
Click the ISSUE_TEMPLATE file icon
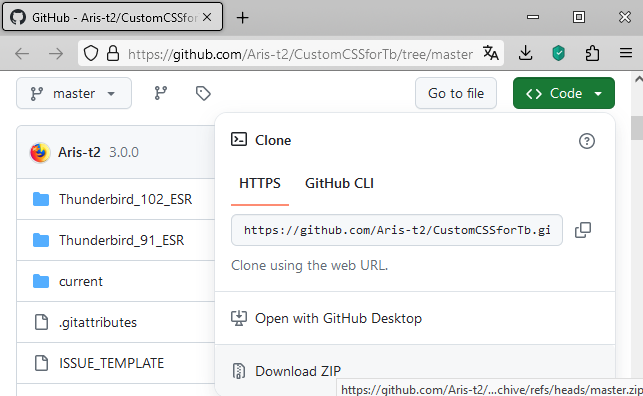pos(41,363)
